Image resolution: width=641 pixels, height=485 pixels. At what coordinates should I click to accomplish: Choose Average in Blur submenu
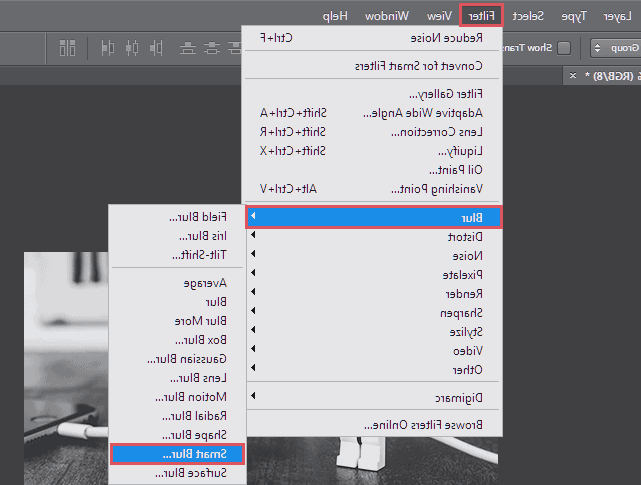point(177,283)
